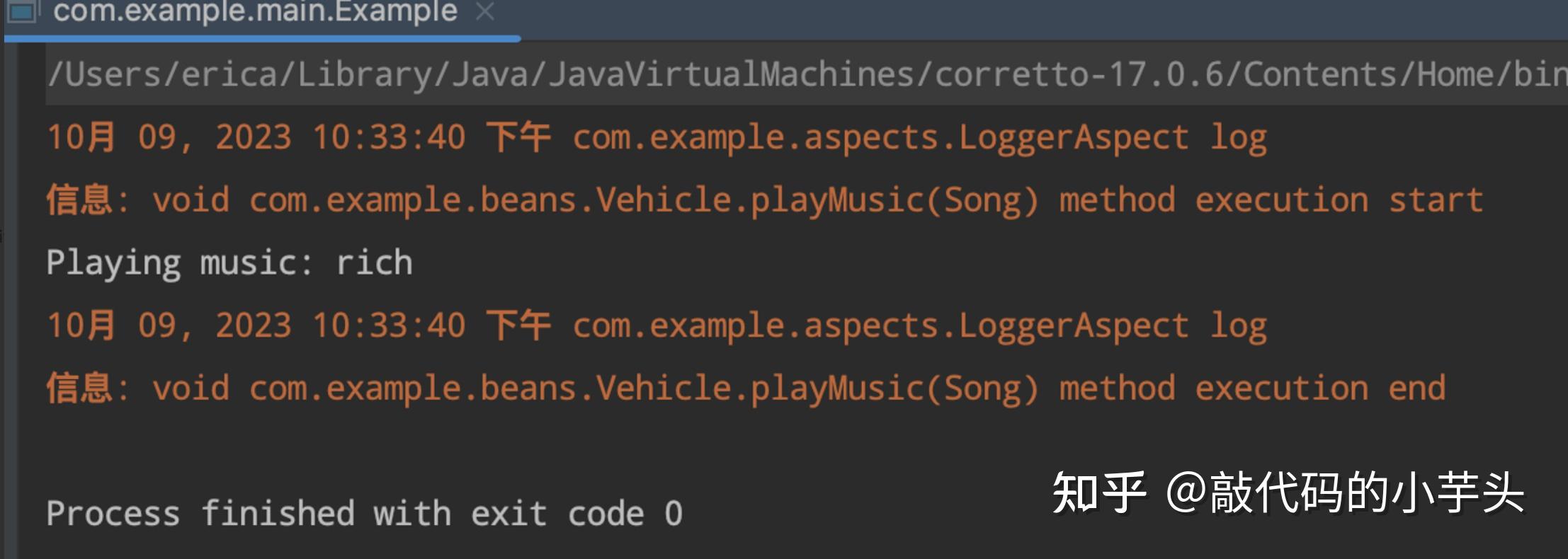Click LoggerAspect in the first log line
The image size is (1568, 559).
click(x=1073, y=137)
